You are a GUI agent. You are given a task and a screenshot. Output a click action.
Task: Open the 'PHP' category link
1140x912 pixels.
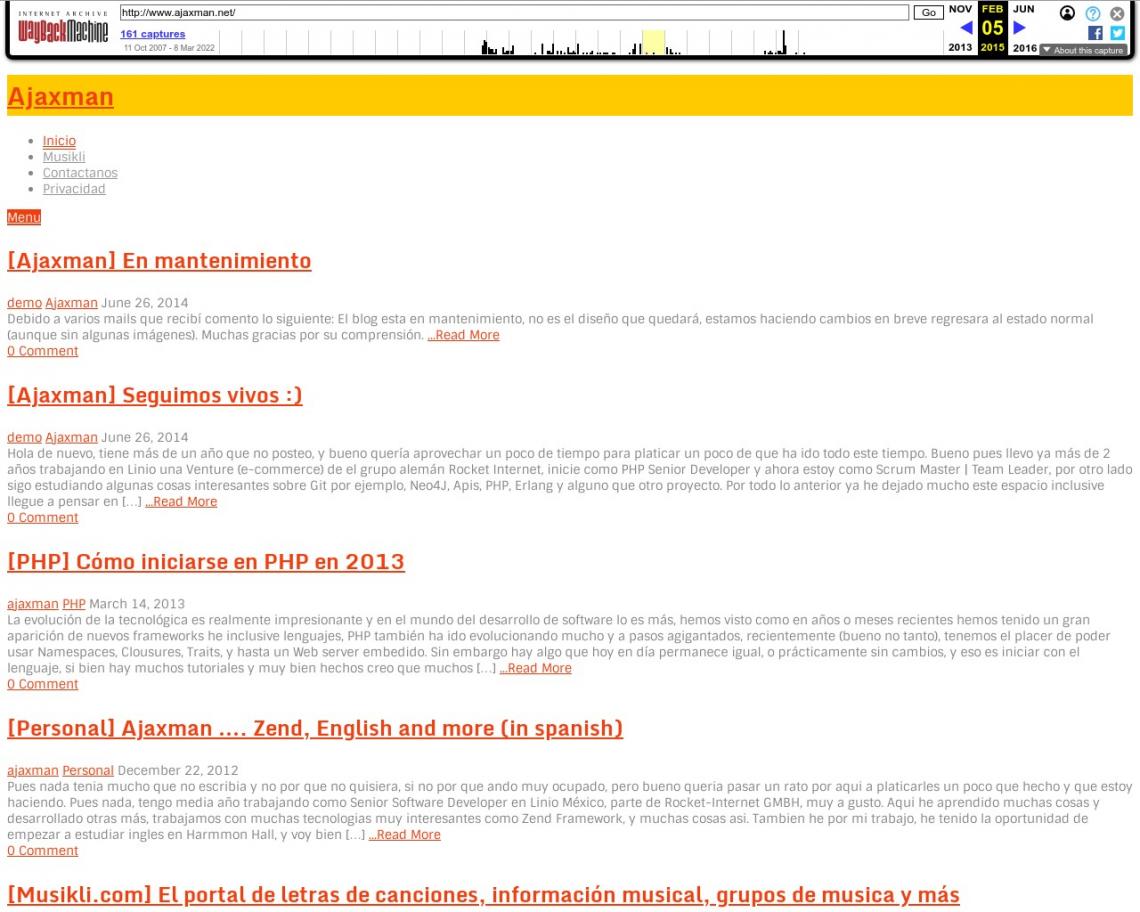point(74,604)
